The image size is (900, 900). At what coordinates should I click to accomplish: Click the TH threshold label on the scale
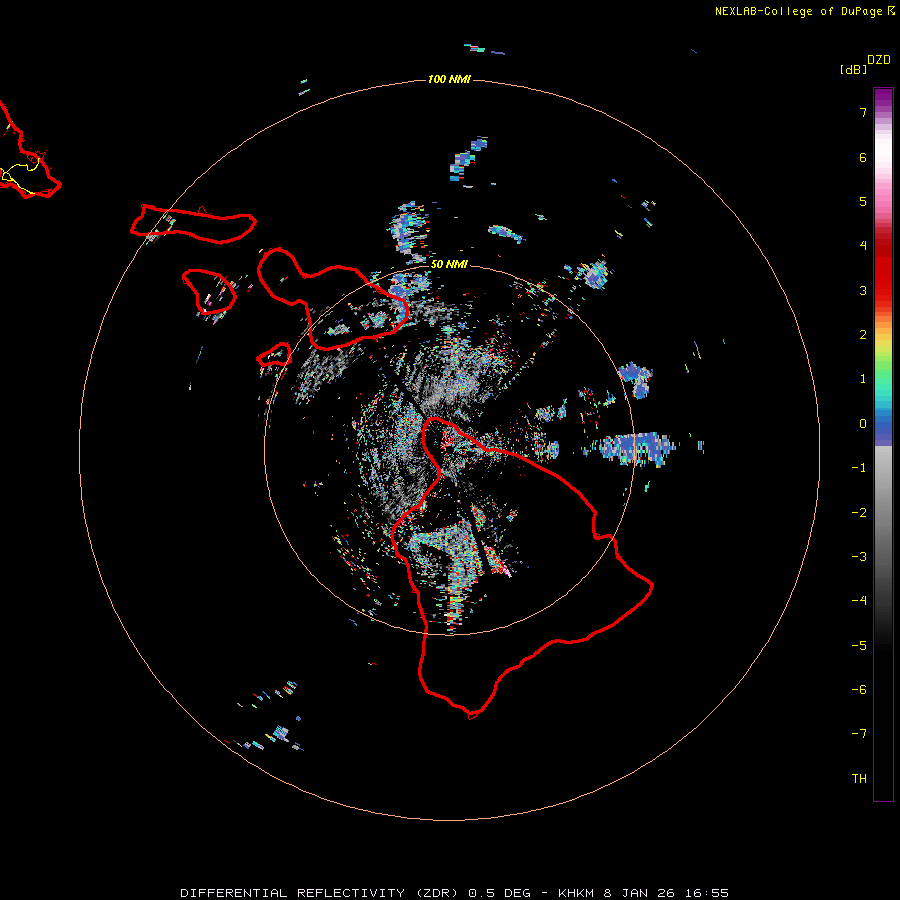[x=859, y=779]
